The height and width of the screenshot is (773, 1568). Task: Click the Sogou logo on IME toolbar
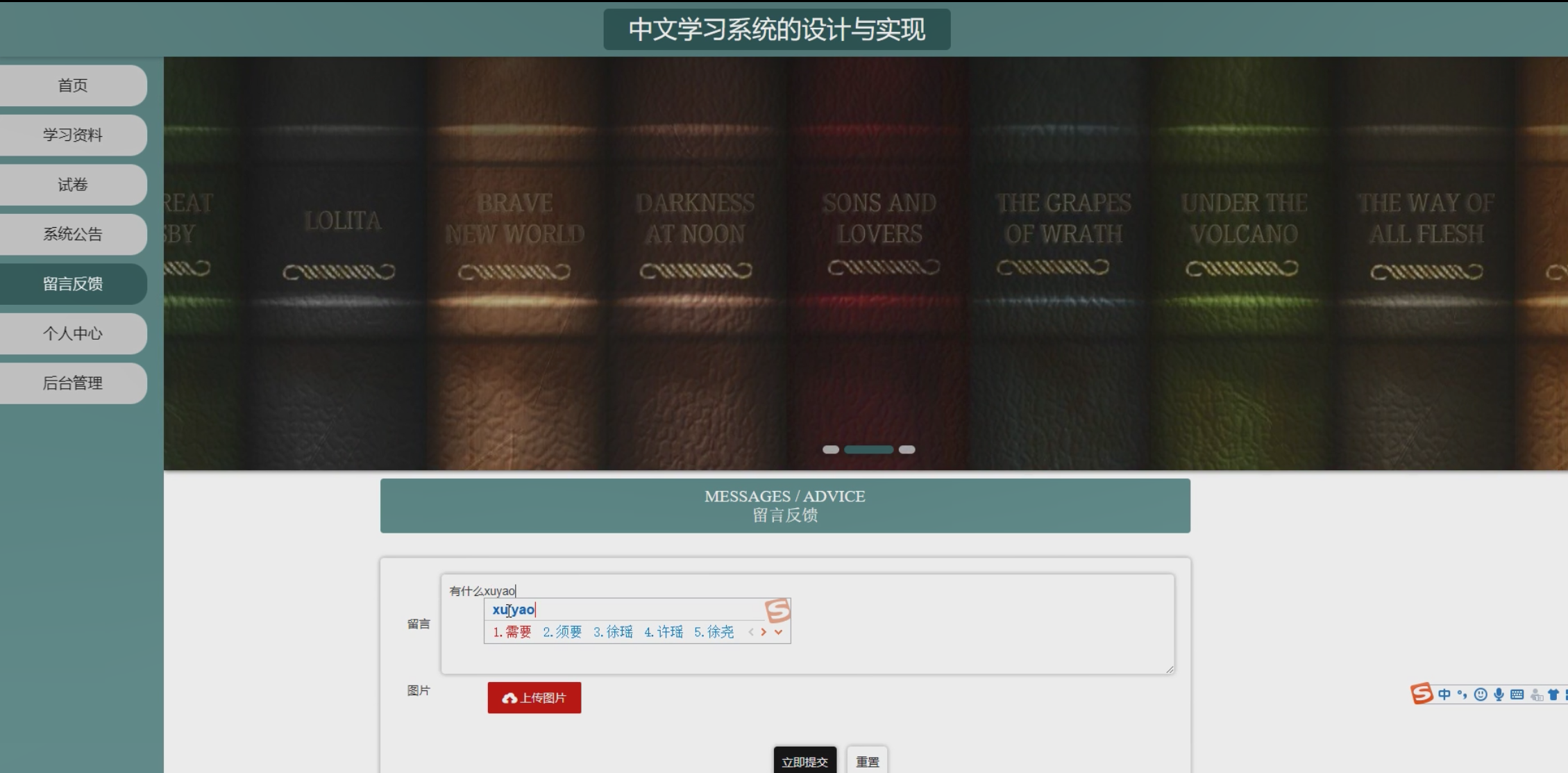coord(1421,693)
